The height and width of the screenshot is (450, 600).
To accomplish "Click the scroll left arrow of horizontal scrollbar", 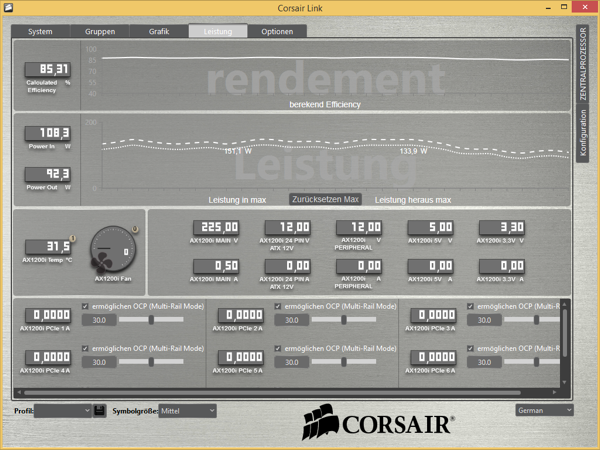I will pos(19,392).
